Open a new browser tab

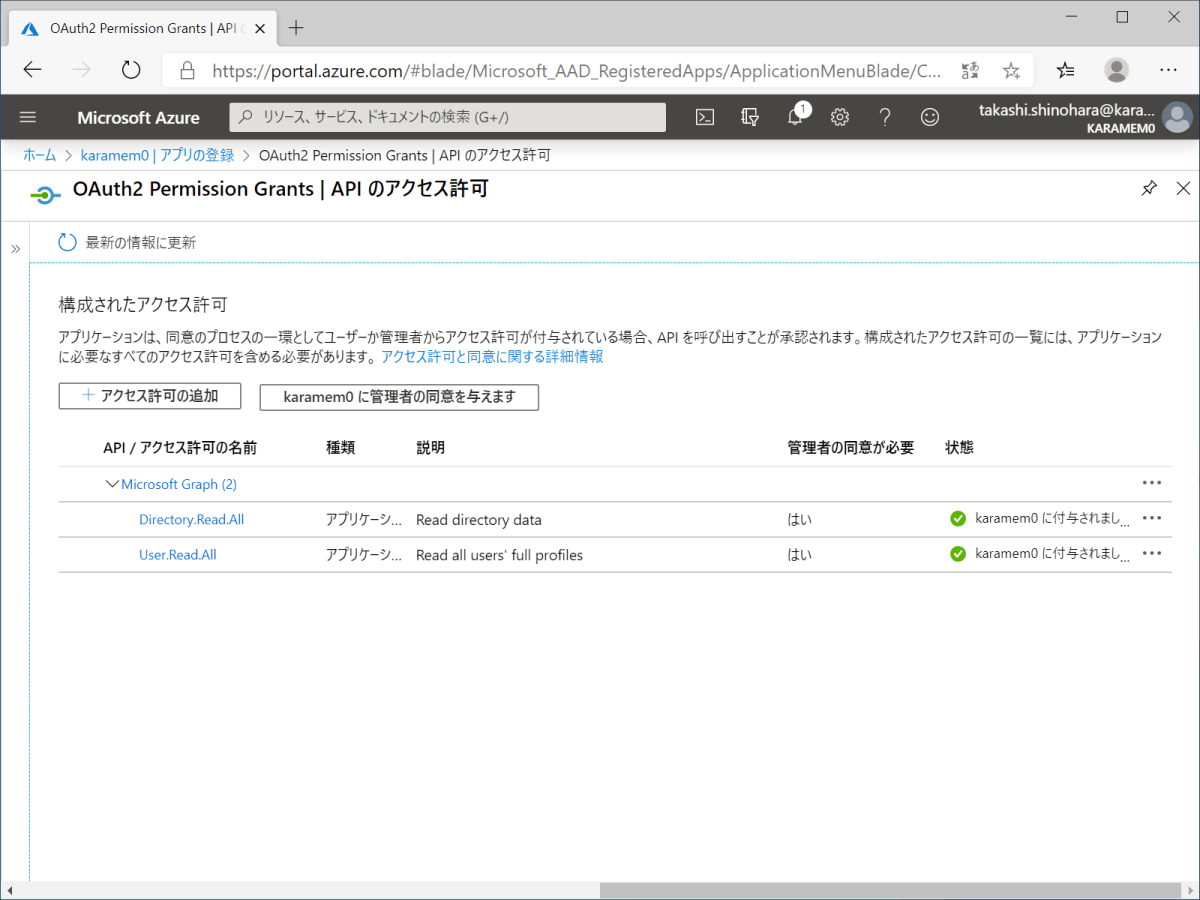tap(295, 27)
